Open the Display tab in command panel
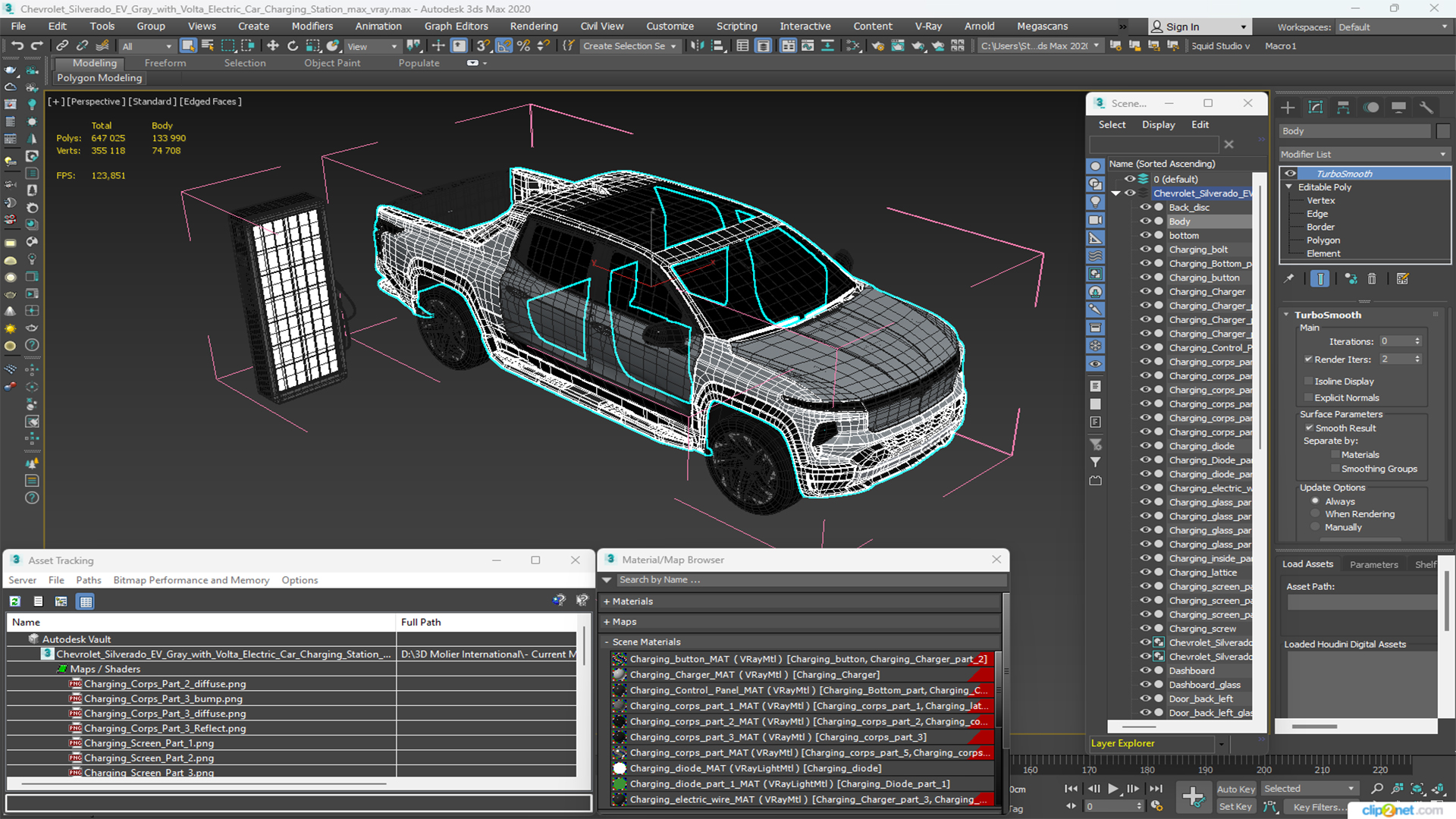The height and width of the screenshot is (819, 1456). point(1399,108)
